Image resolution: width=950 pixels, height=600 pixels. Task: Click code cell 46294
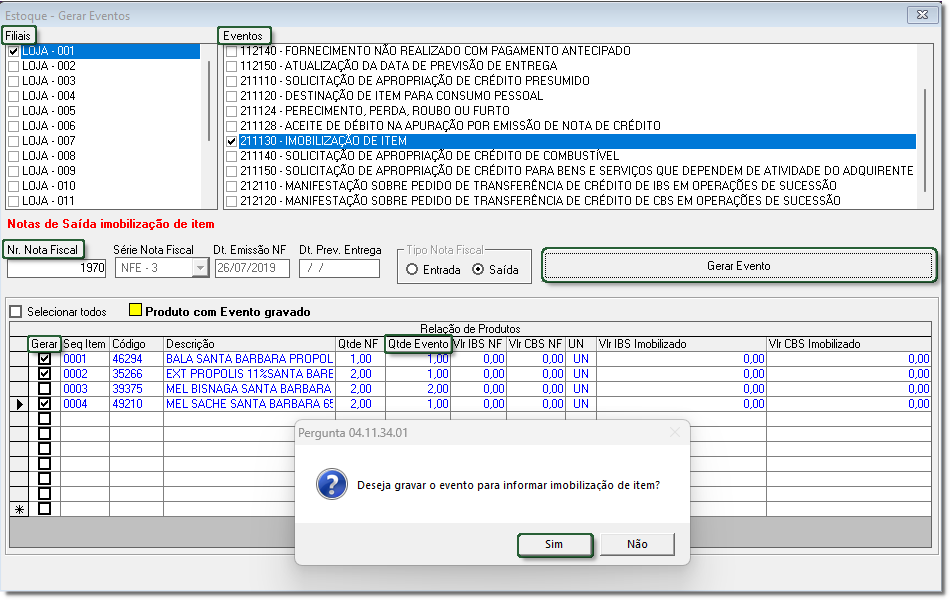(x=136, y=359)
